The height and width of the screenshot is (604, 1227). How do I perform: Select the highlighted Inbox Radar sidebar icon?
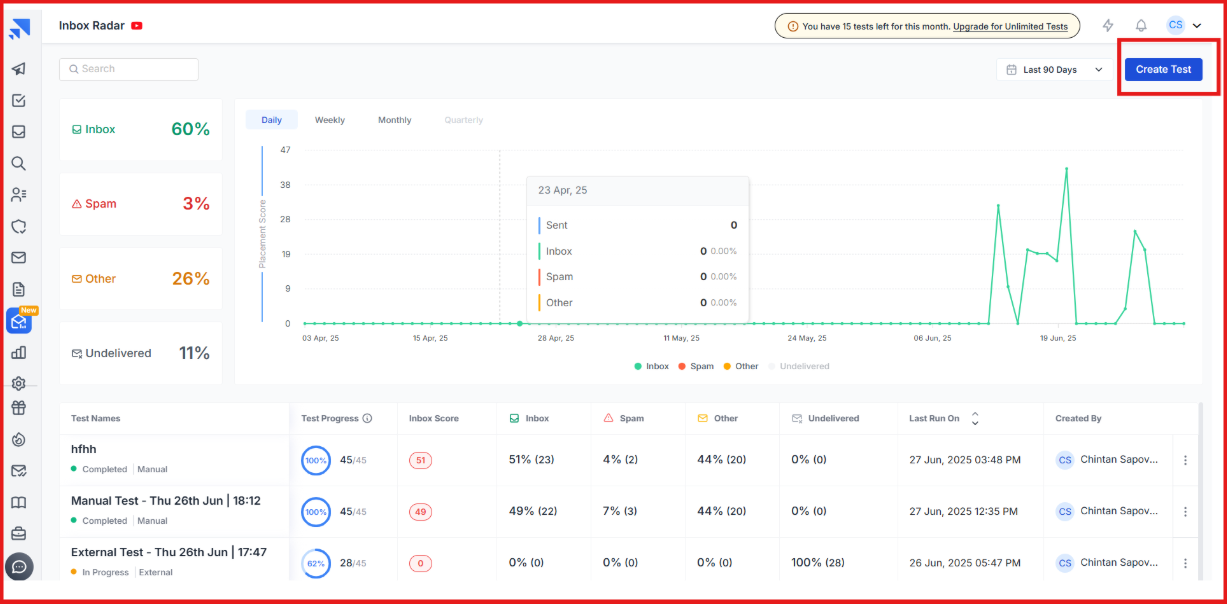20,320
